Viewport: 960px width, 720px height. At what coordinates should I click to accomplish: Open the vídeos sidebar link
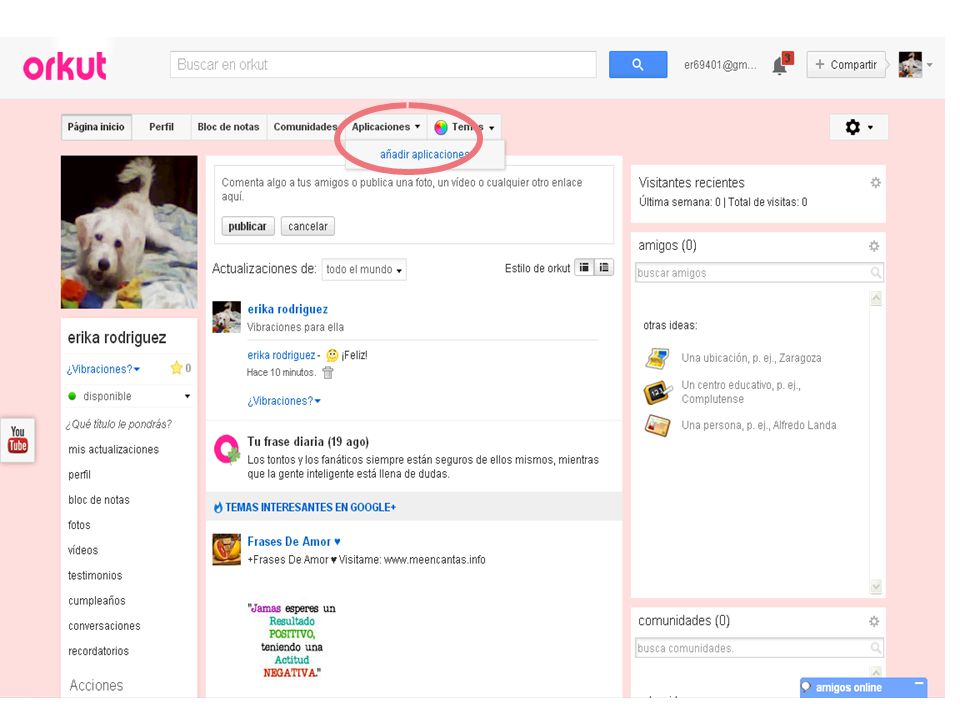(x=83, y=550)
